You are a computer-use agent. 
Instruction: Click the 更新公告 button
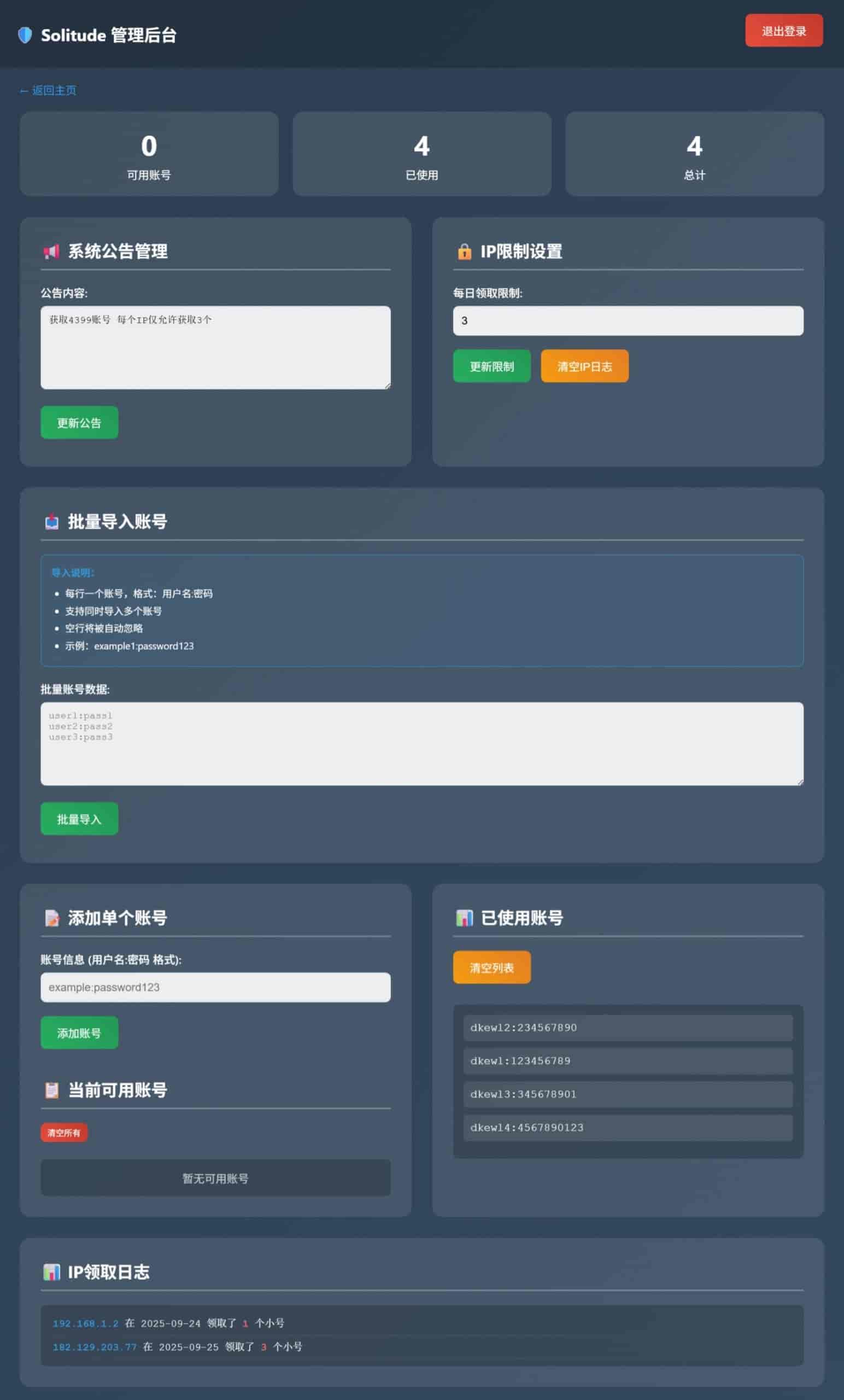coord(79,423)
